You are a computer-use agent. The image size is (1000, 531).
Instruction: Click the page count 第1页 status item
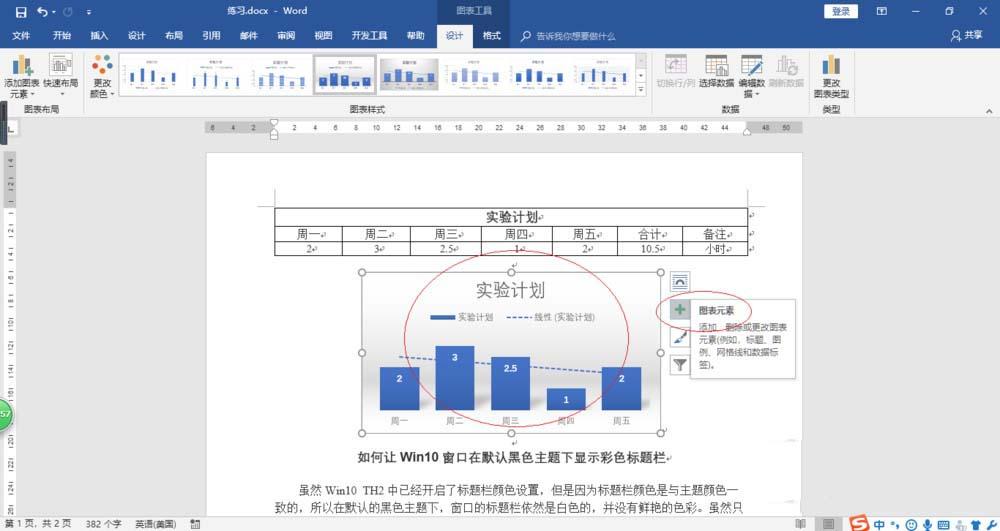[x=38, y=524]
